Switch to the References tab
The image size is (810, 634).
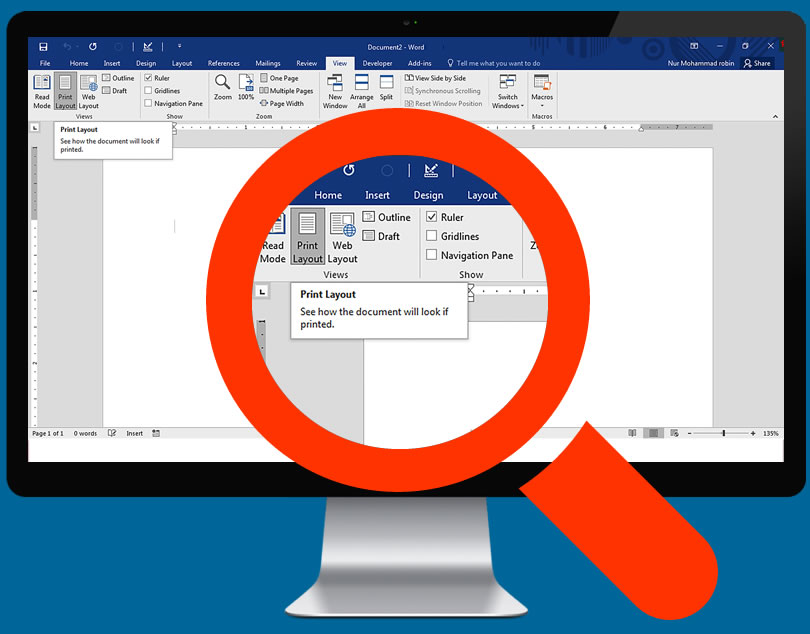click(223, 63)
